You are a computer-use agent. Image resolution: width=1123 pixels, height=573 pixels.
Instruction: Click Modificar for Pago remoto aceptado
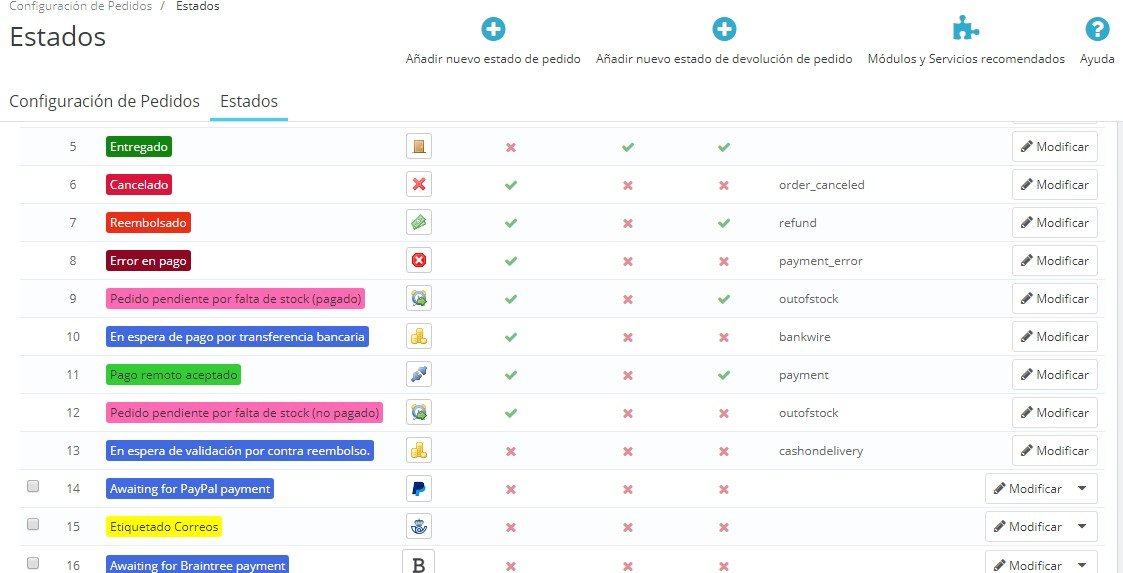[1054, 375]
